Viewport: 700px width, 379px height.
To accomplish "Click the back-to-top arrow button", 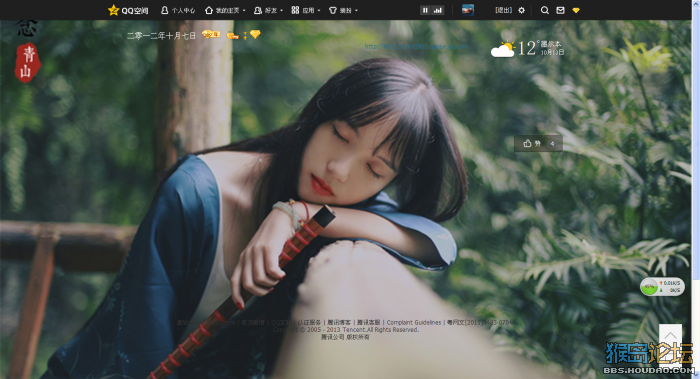I will pyautogui.click(x=670, y=337).
